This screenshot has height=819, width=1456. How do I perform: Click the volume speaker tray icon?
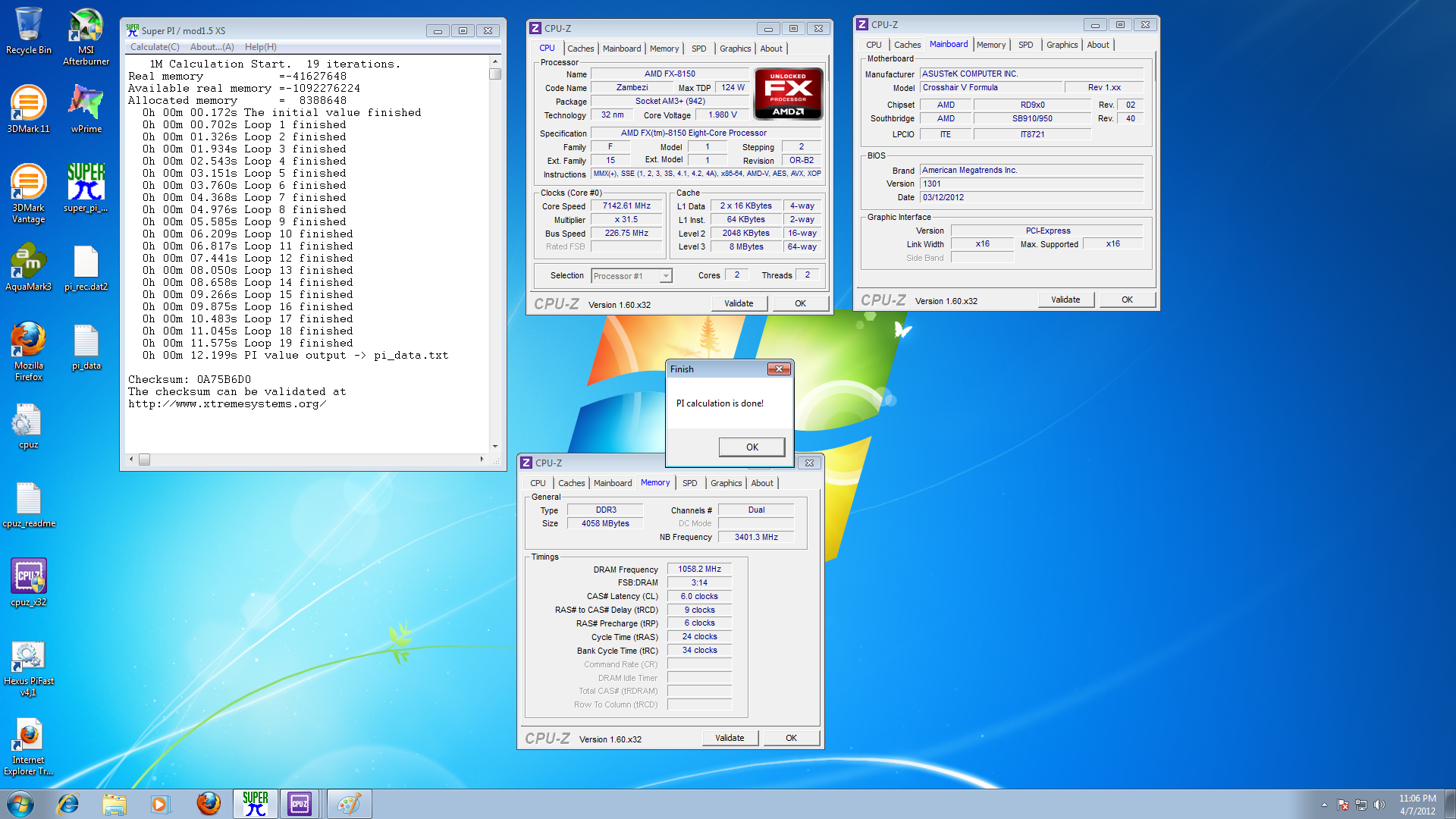1379,805
